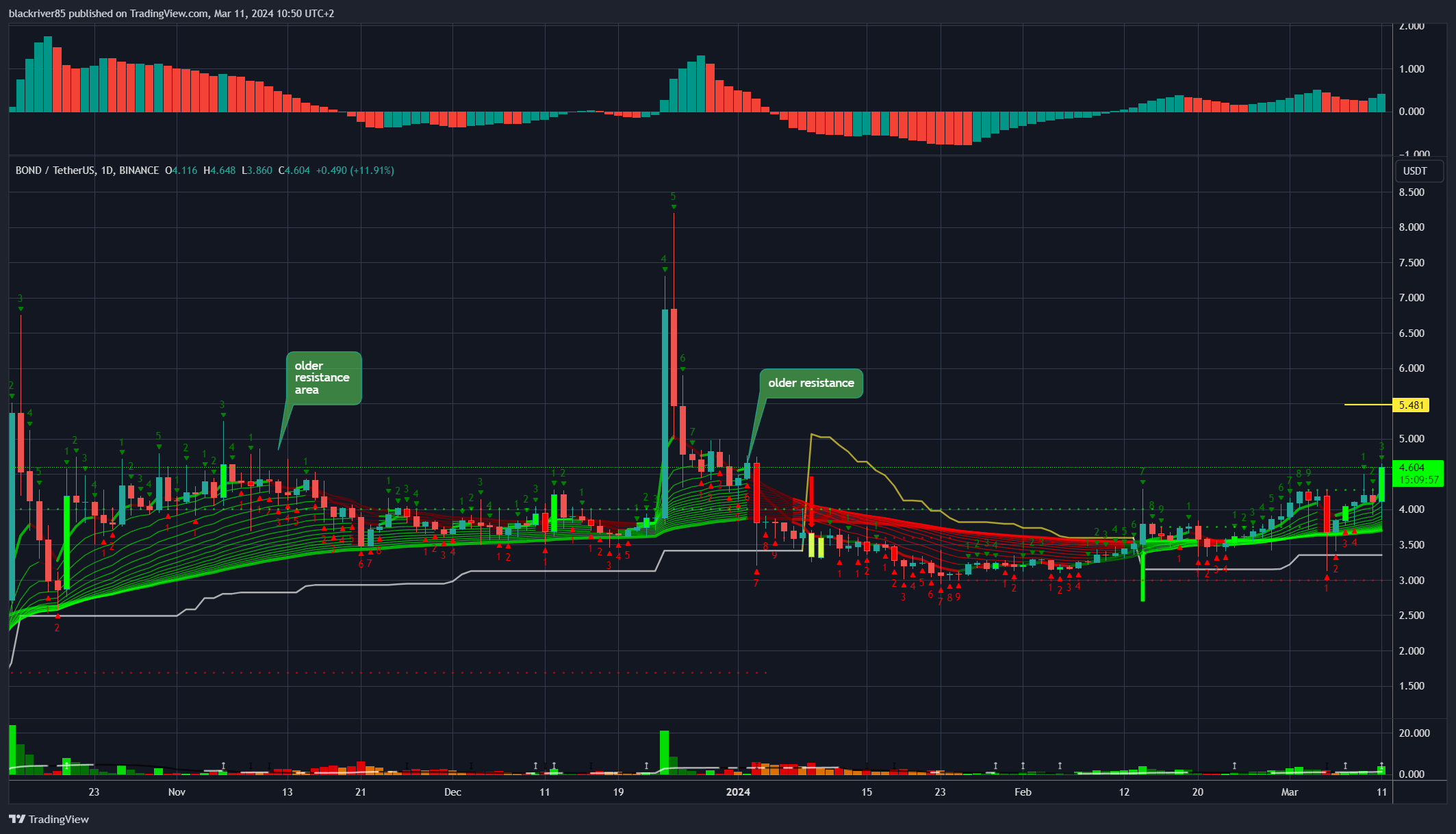Click the red downward arrow marker in January

tap(811, 502)
